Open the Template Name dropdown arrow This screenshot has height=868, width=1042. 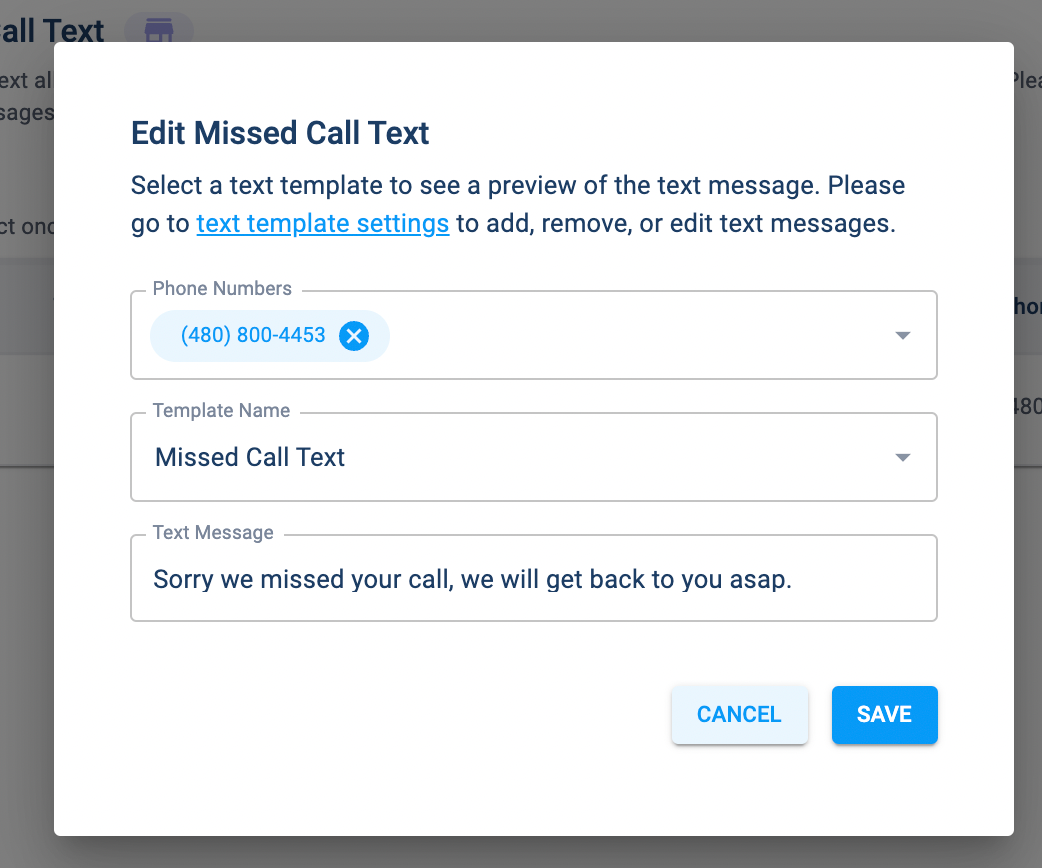tap(903, 458)
